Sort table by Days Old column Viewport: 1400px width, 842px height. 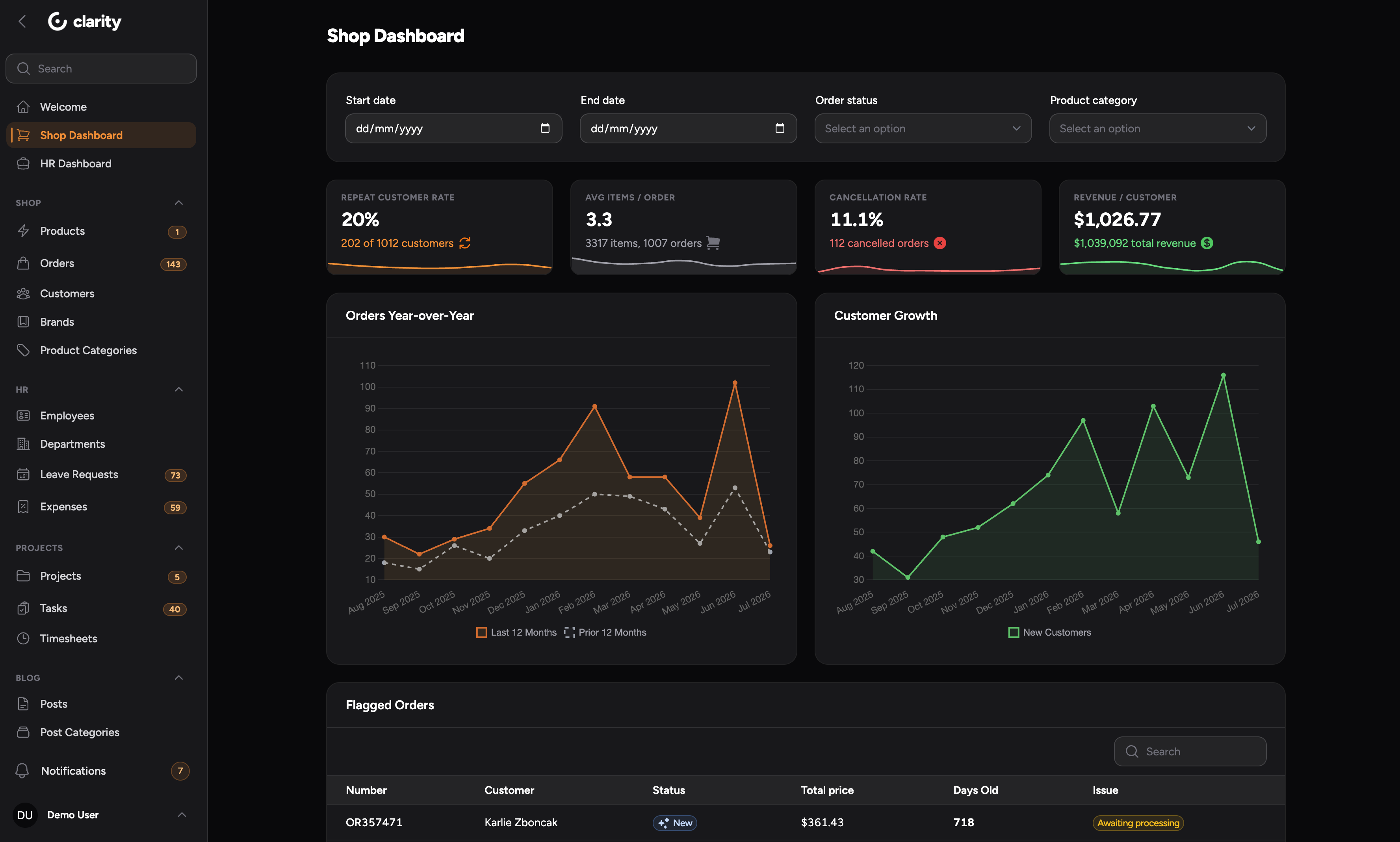975,790
